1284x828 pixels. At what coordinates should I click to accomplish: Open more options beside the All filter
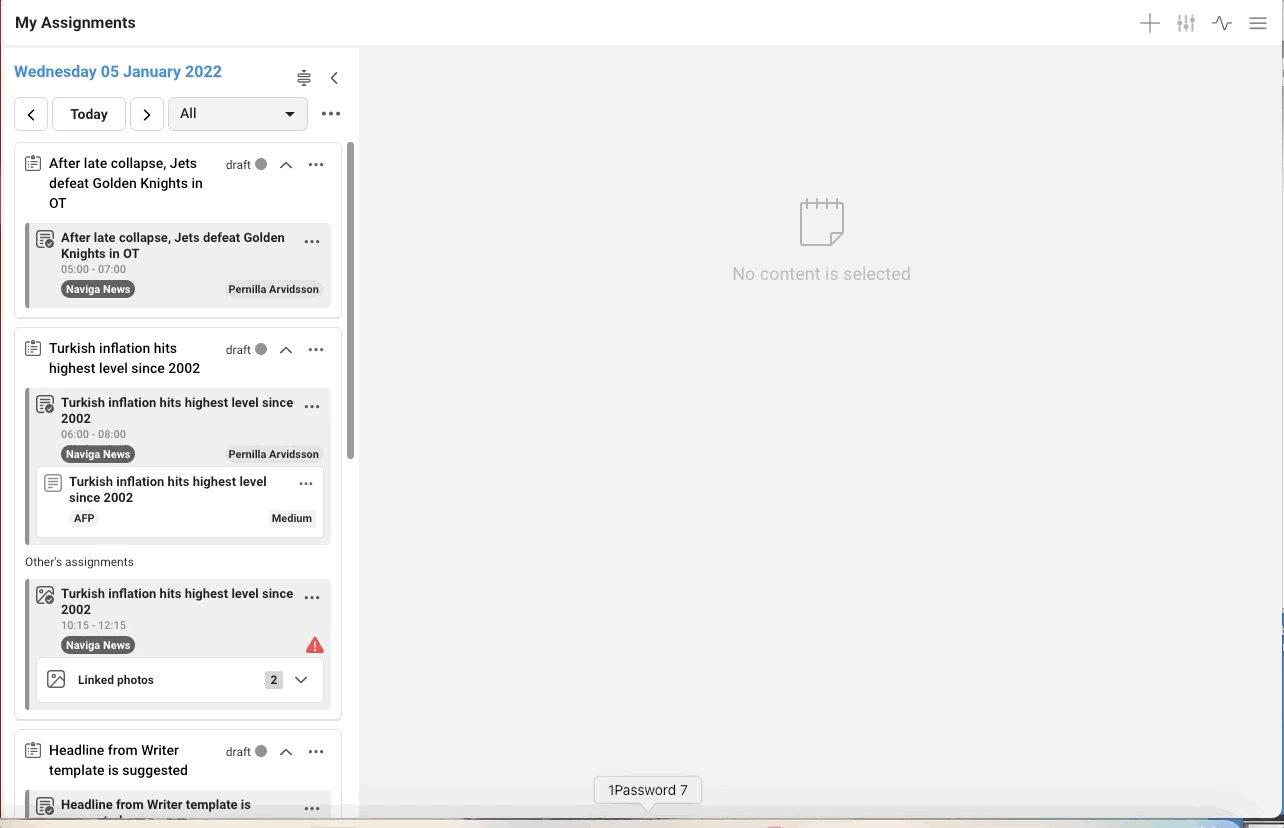click(331, 114)
